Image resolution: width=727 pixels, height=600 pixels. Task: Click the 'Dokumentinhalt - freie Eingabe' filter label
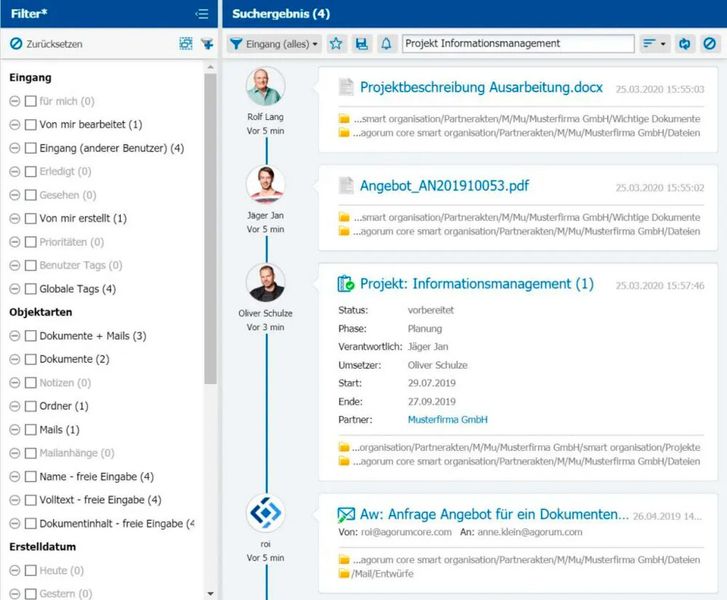pyautogui.click(x=117, y=523)
